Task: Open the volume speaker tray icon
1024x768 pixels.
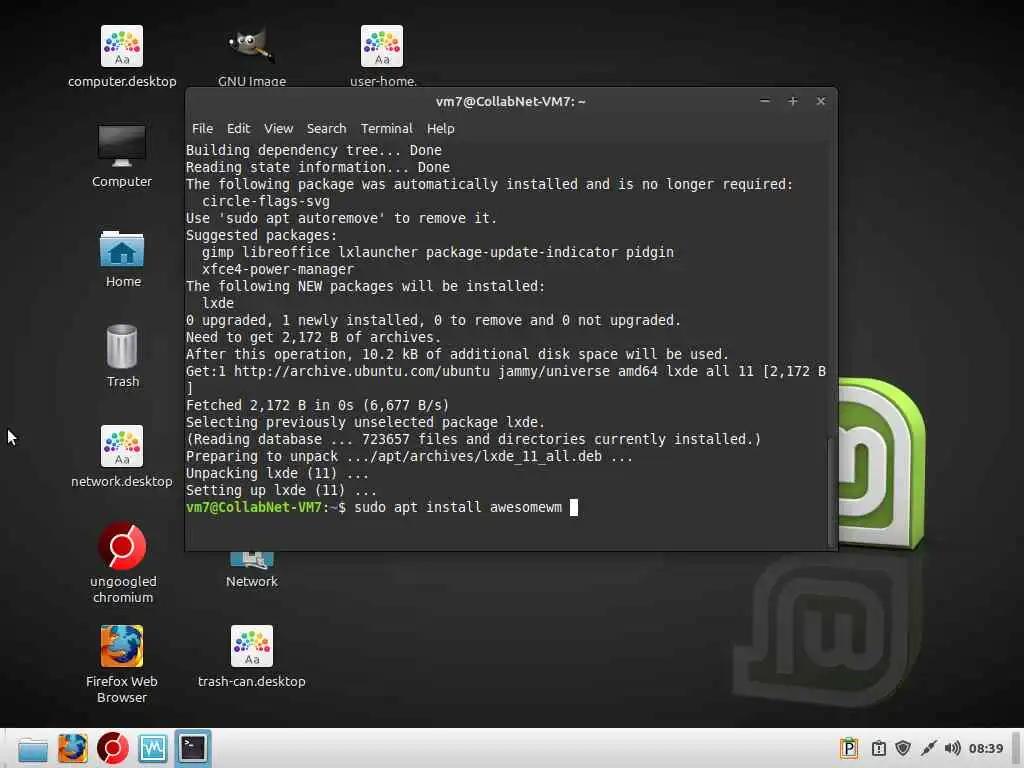Action: [953, 748]
